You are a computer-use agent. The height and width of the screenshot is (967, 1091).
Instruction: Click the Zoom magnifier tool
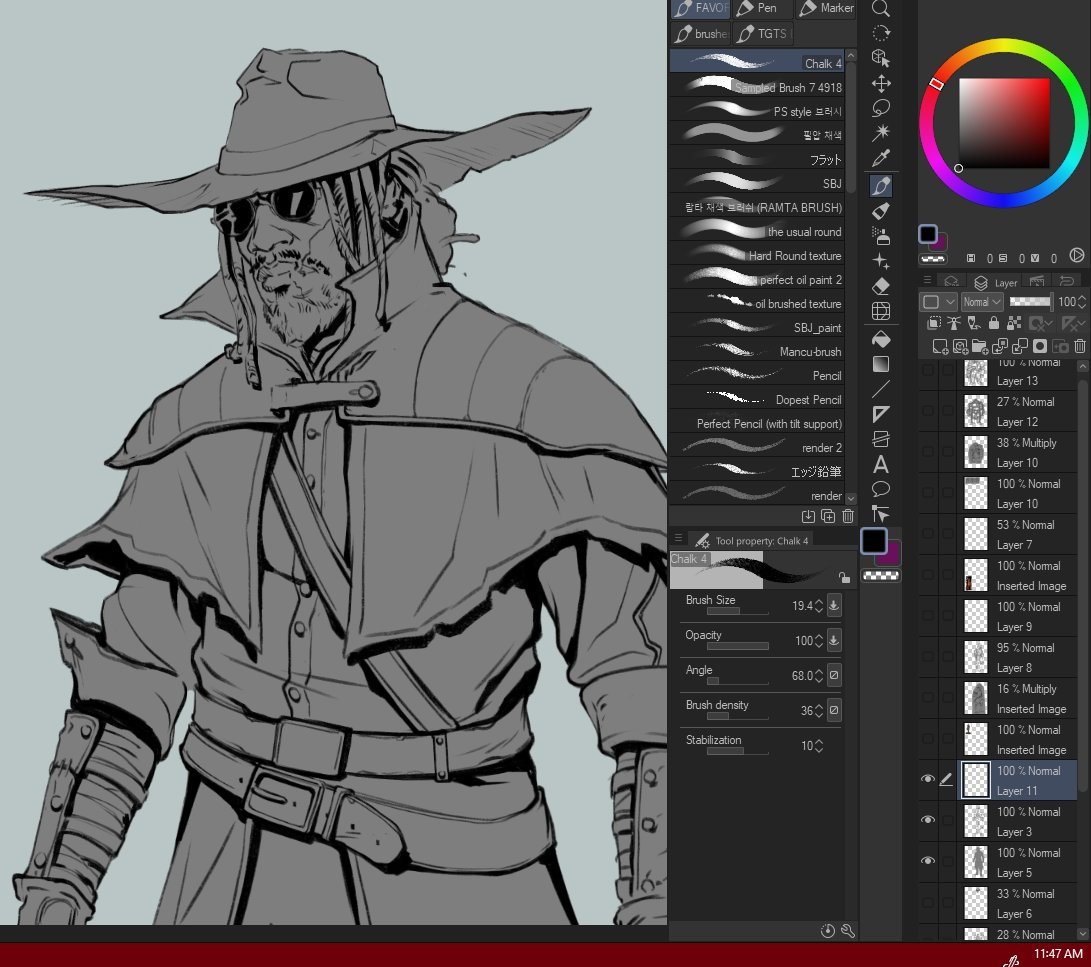point(881,9)
